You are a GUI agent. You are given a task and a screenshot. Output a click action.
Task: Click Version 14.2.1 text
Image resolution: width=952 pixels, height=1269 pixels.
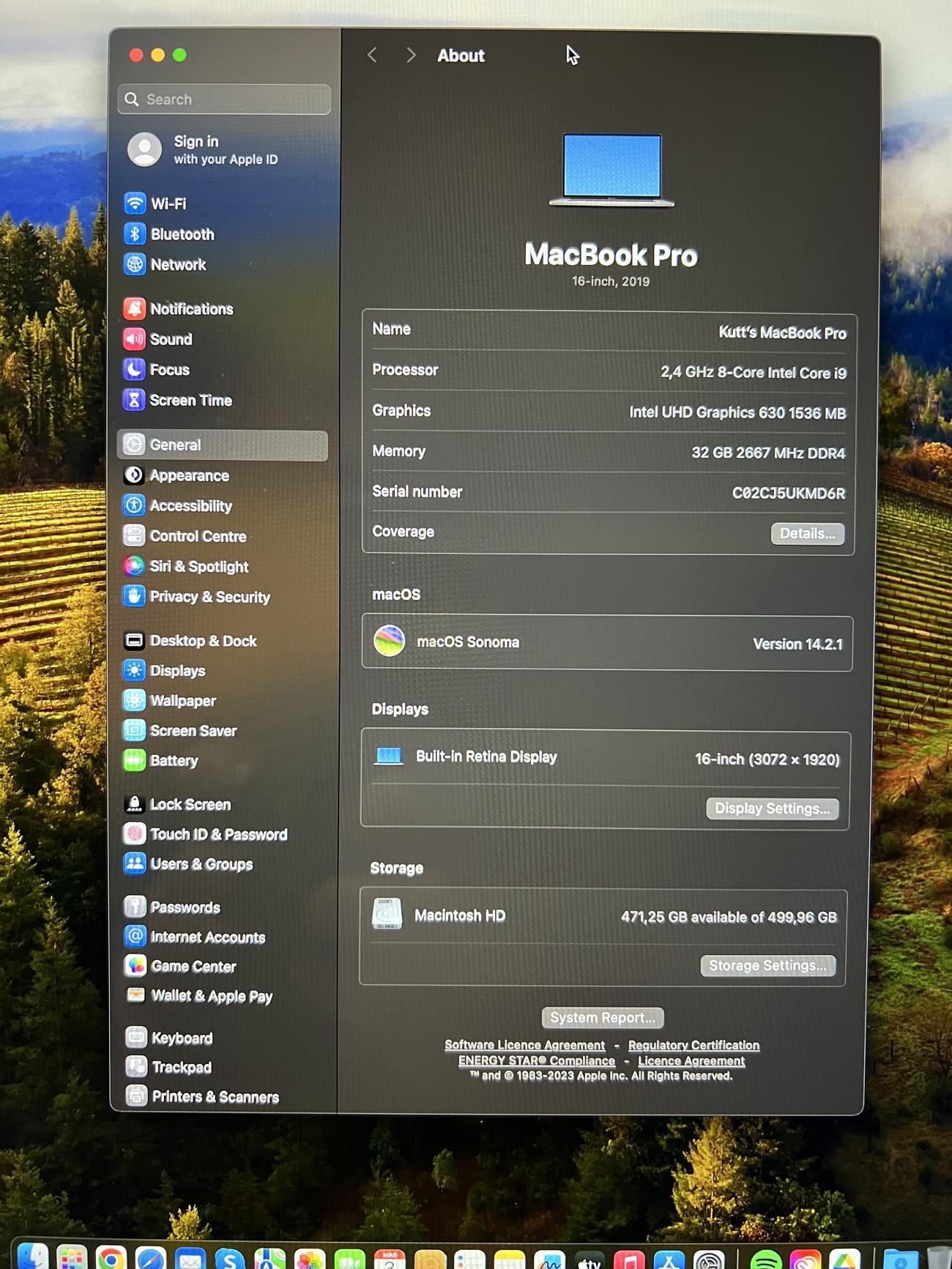point(798,644)
